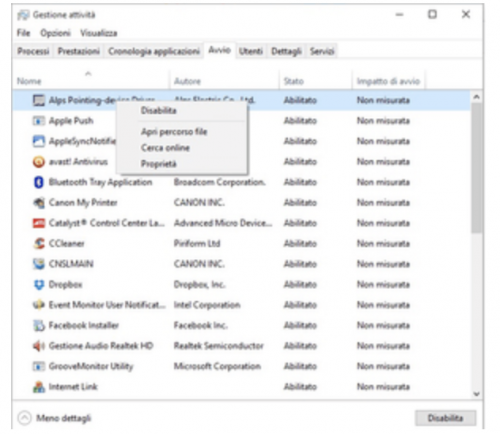
Task: Click the Canon My Printer icon
Action: coord(39,203)
